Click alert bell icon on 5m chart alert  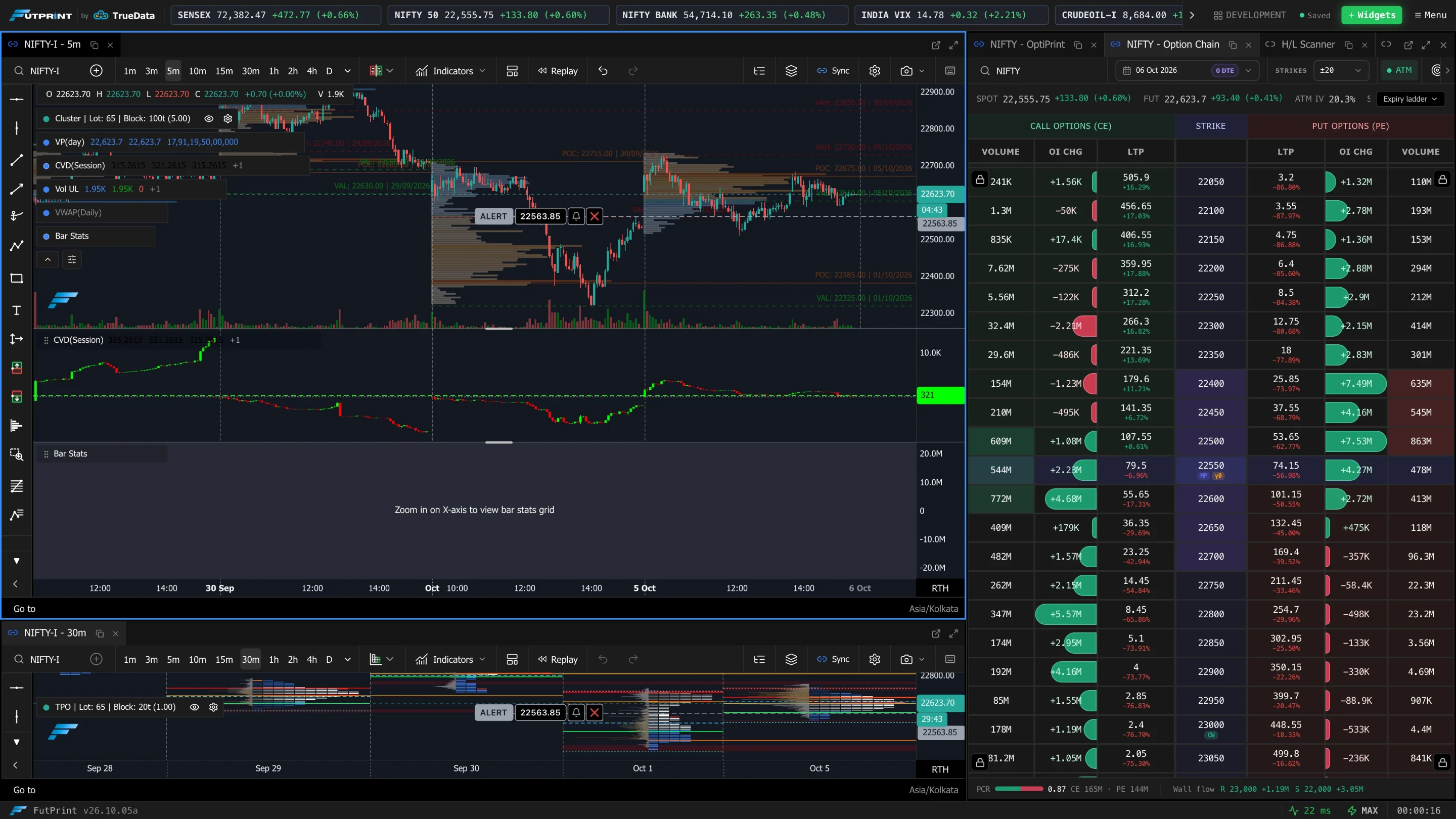[576, 216]
